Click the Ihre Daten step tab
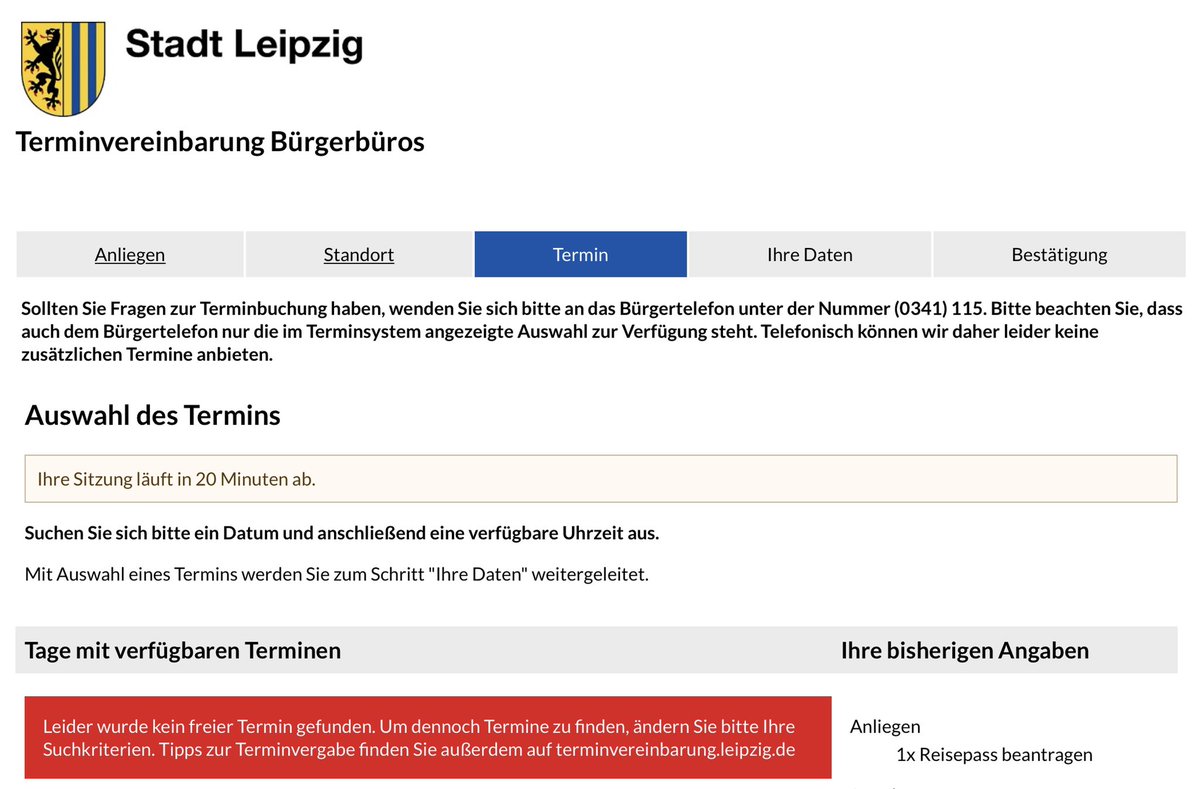 click(x=810, y=254)
